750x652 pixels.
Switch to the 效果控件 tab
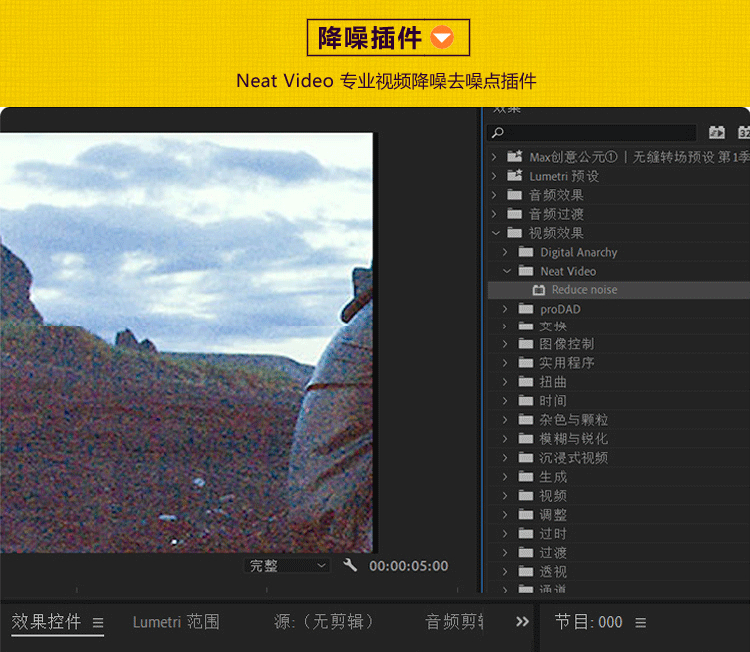coord(46,622)
